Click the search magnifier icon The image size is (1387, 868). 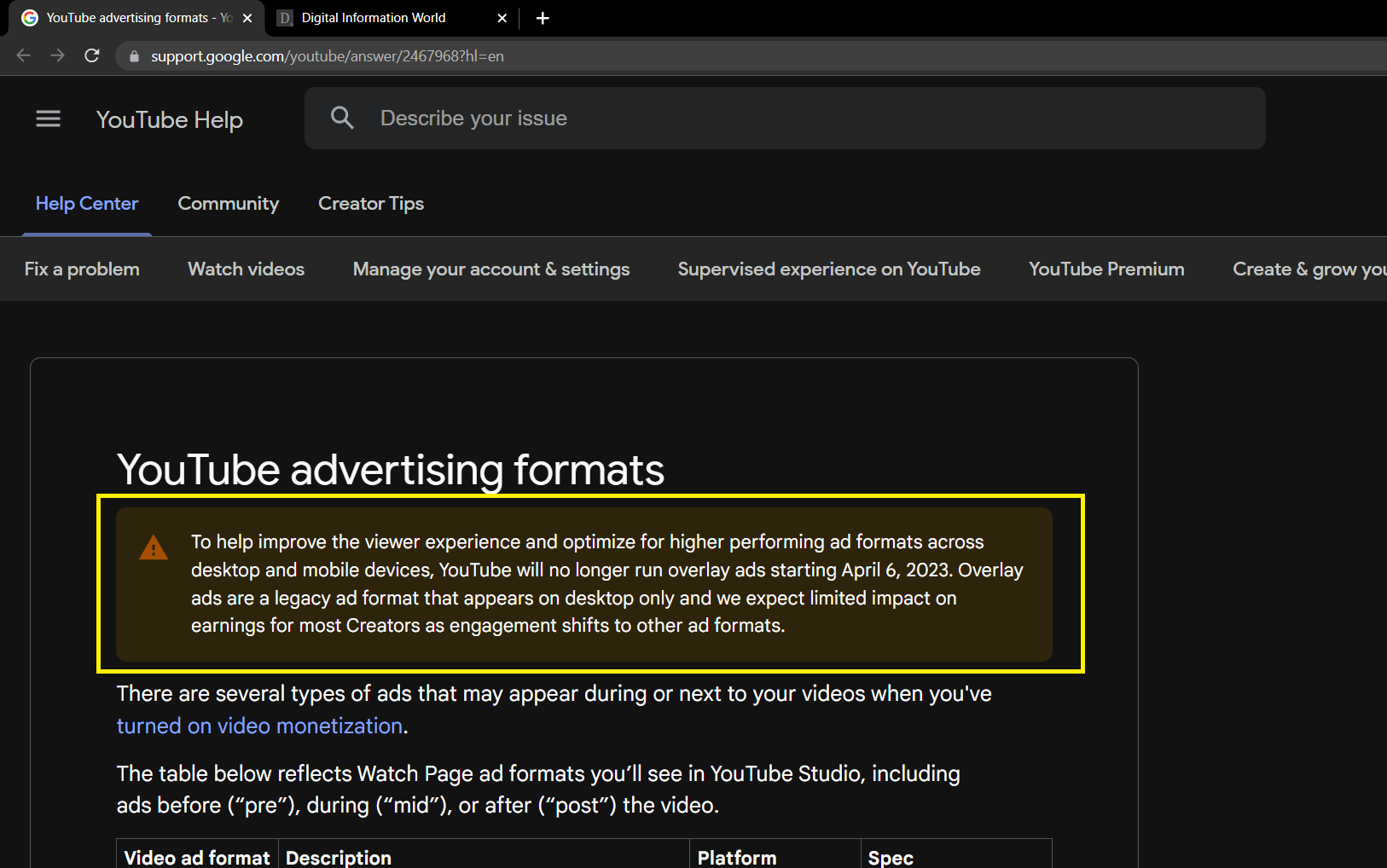[x=342, y=118]
